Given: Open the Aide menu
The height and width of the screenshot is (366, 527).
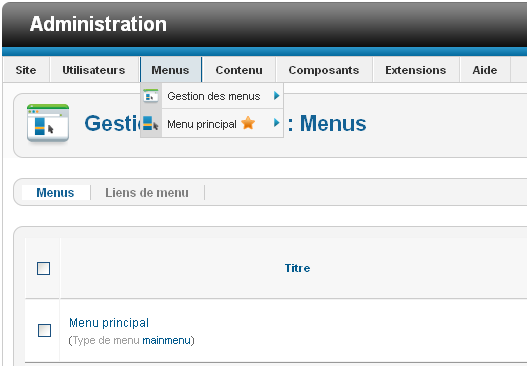Looking at the screenshot, I should pyautogui.click(x=485, y=70).
